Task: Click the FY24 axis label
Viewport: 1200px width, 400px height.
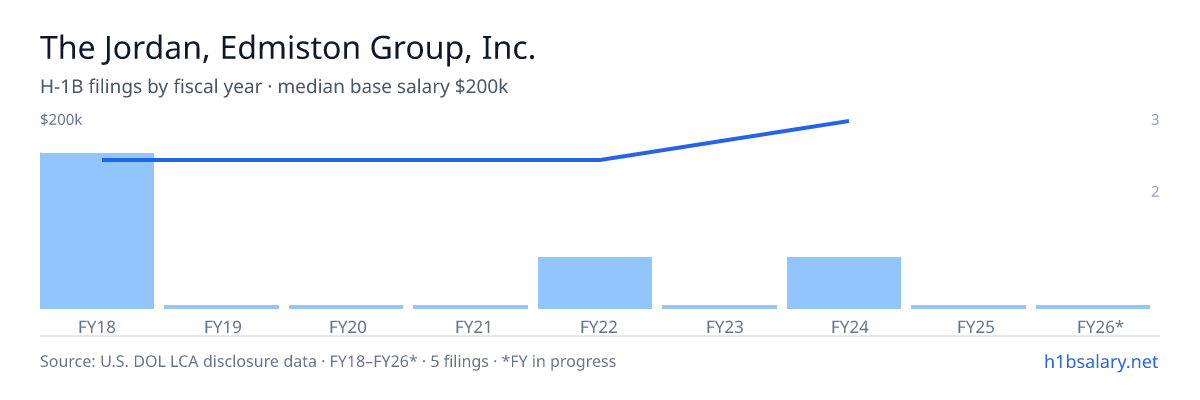Action: point(844,326)
